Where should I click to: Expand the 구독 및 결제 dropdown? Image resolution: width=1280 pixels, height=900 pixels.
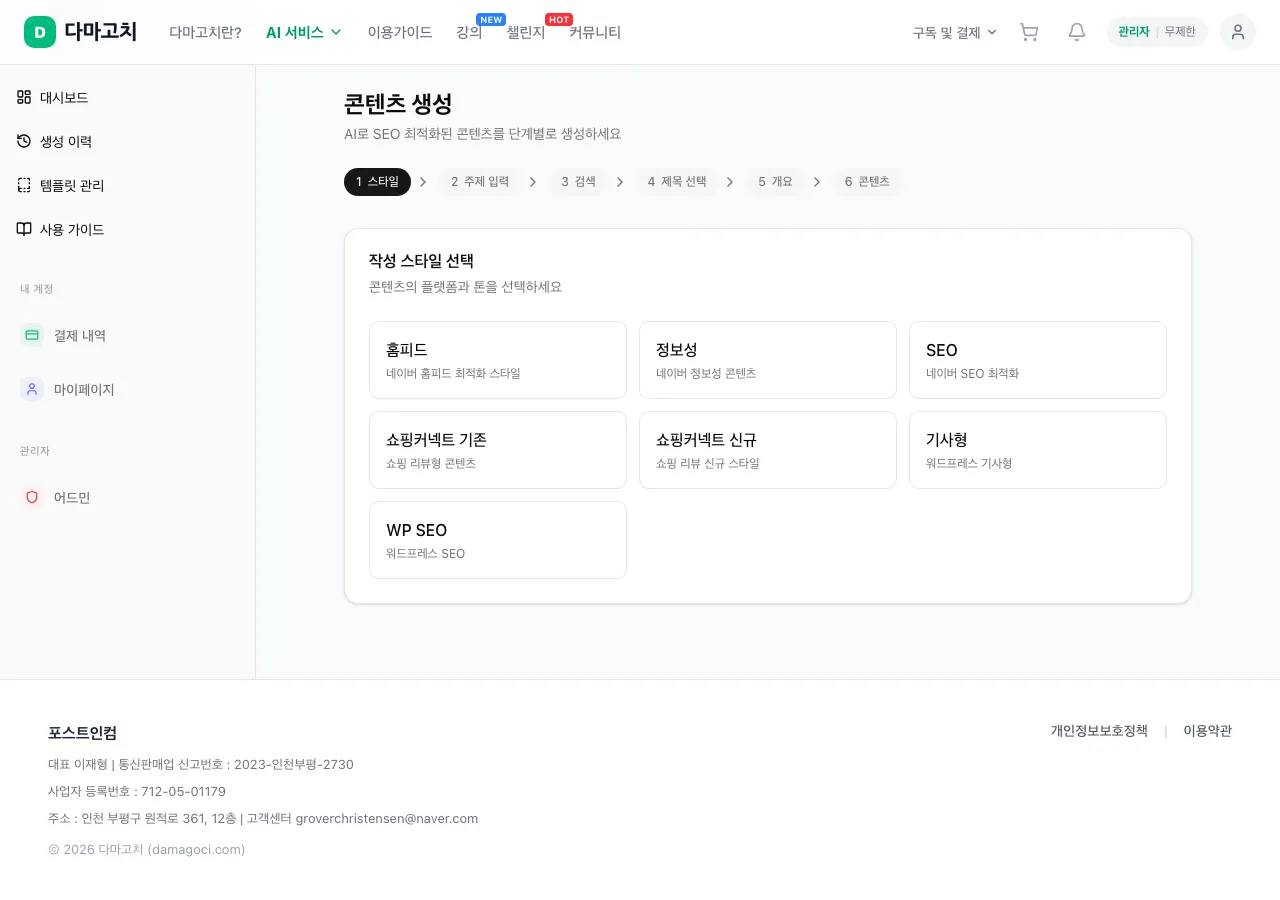[955, 32]
